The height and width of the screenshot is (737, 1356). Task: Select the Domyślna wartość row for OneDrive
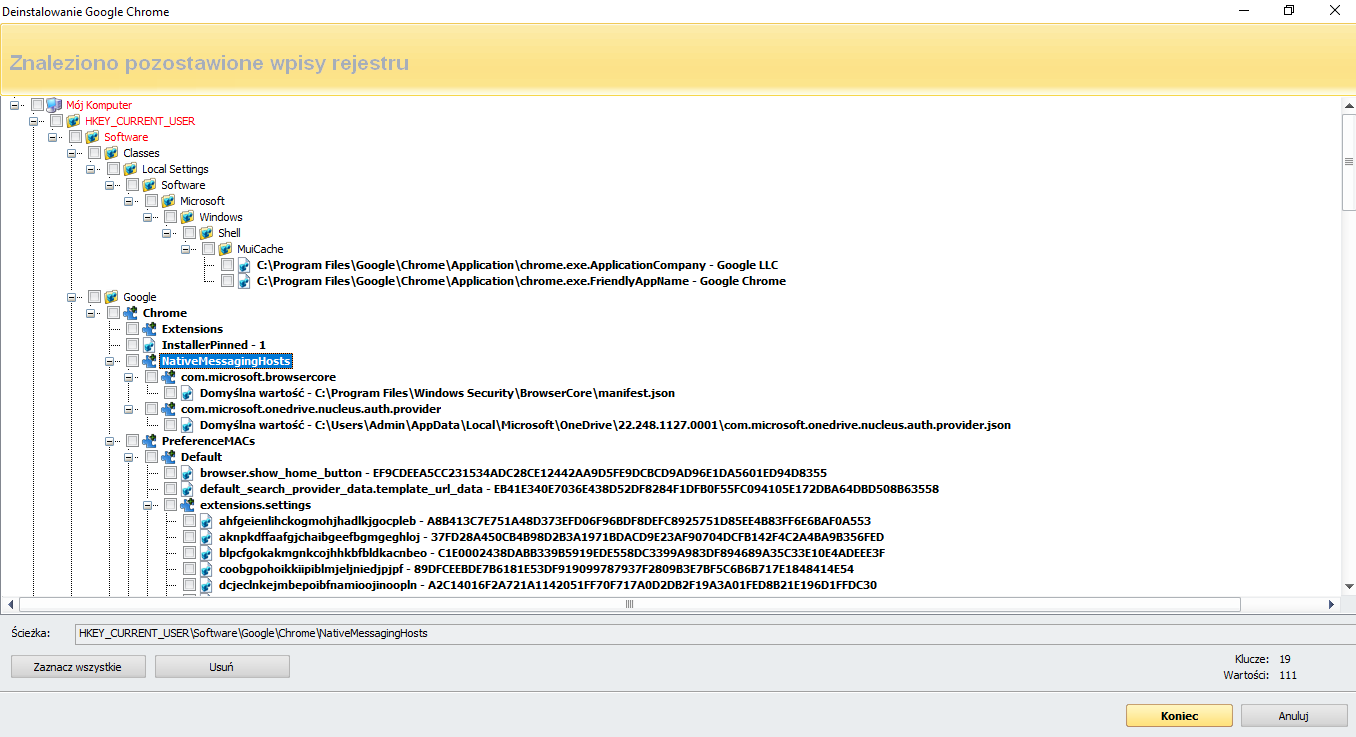click(x=605, y=425)
